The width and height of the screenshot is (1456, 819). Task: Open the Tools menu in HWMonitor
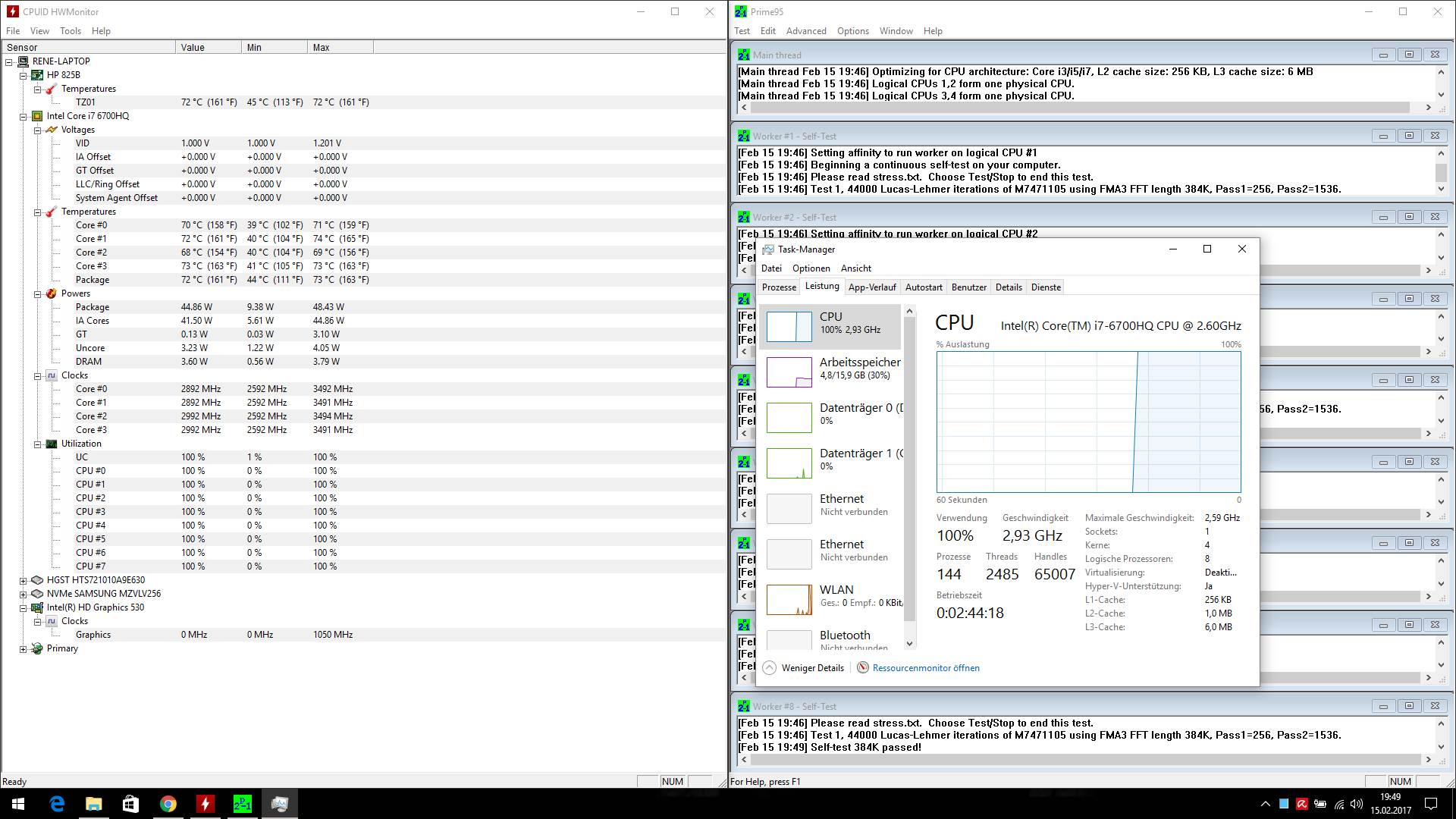point(71,31)
